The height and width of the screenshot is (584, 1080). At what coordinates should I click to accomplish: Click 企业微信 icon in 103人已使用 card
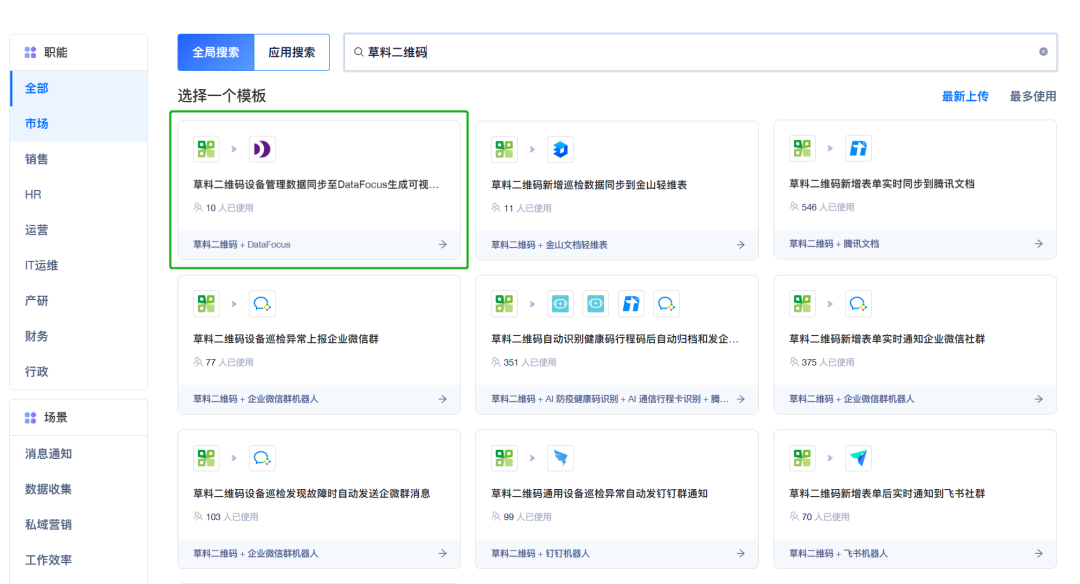[262, 458]
